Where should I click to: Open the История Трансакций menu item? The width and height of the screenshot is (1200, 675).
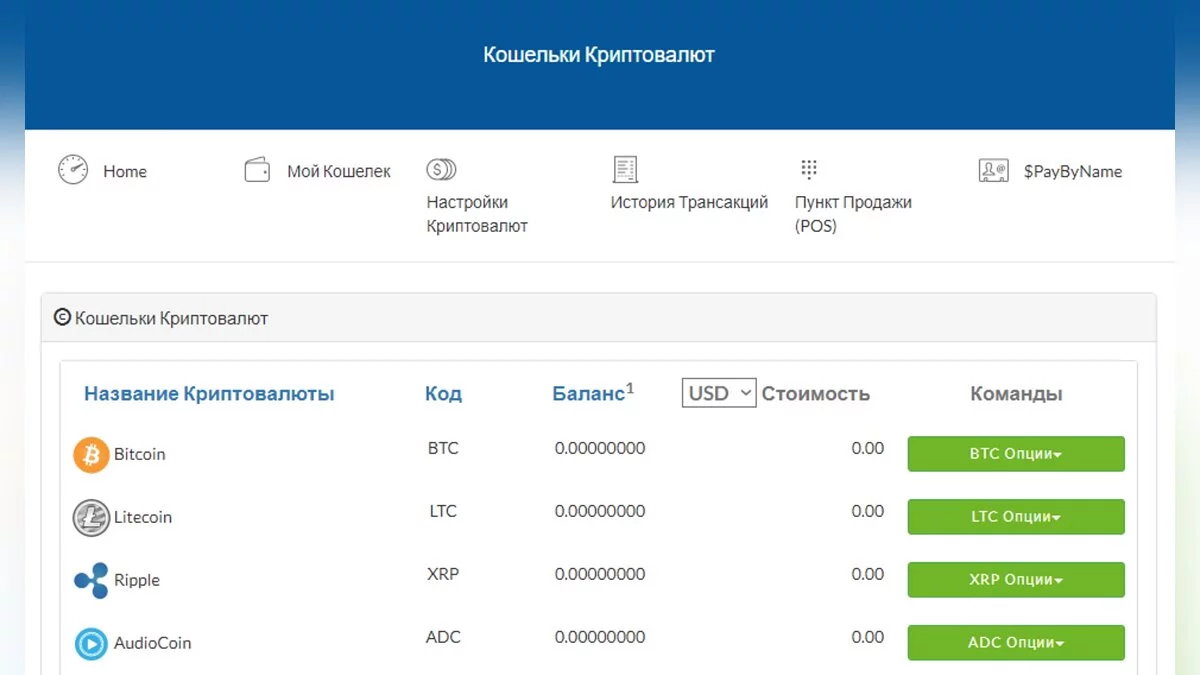point(689,202)
